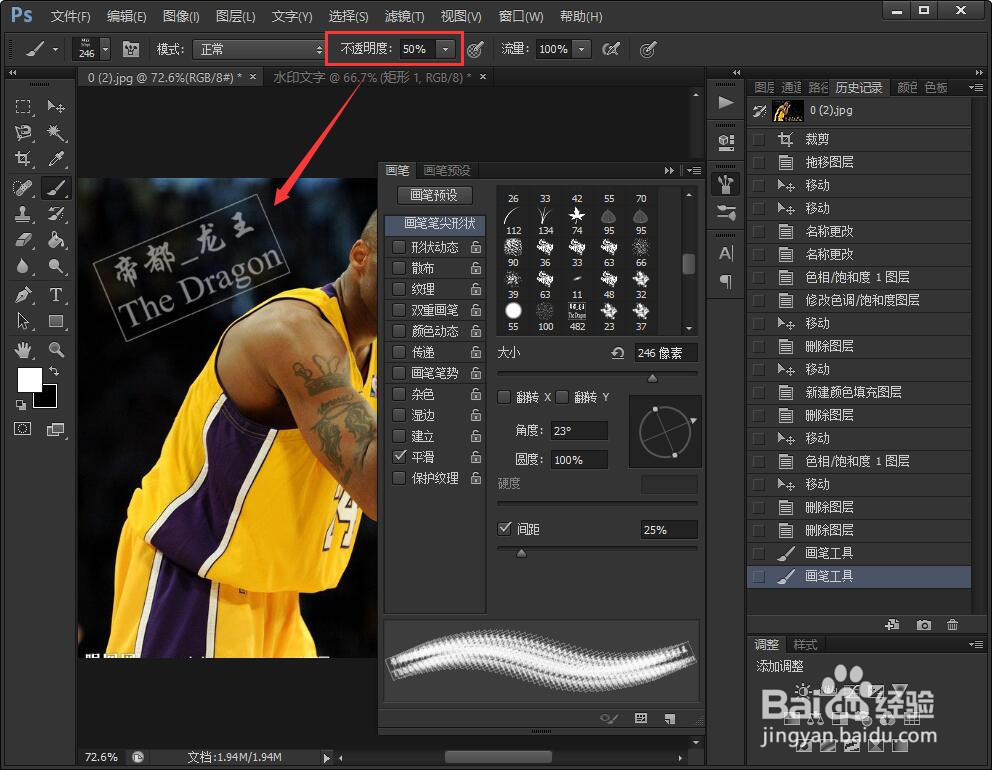The width and height of the screenshot is (992, 770).
Task: Select the Eyedropper tool
Action: [x=56, y=158]
